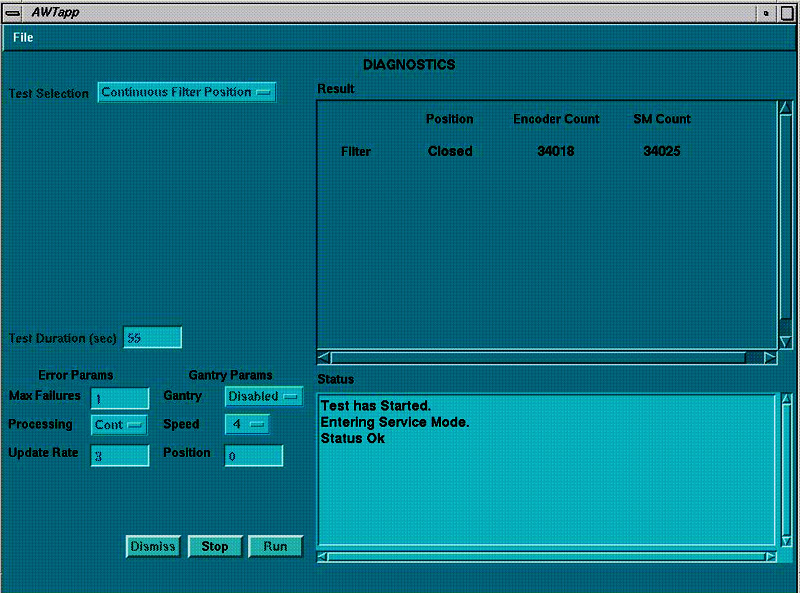The image size is (800, 593).
Task: Select the Update Rate input field
Action: tap(119, 455)
